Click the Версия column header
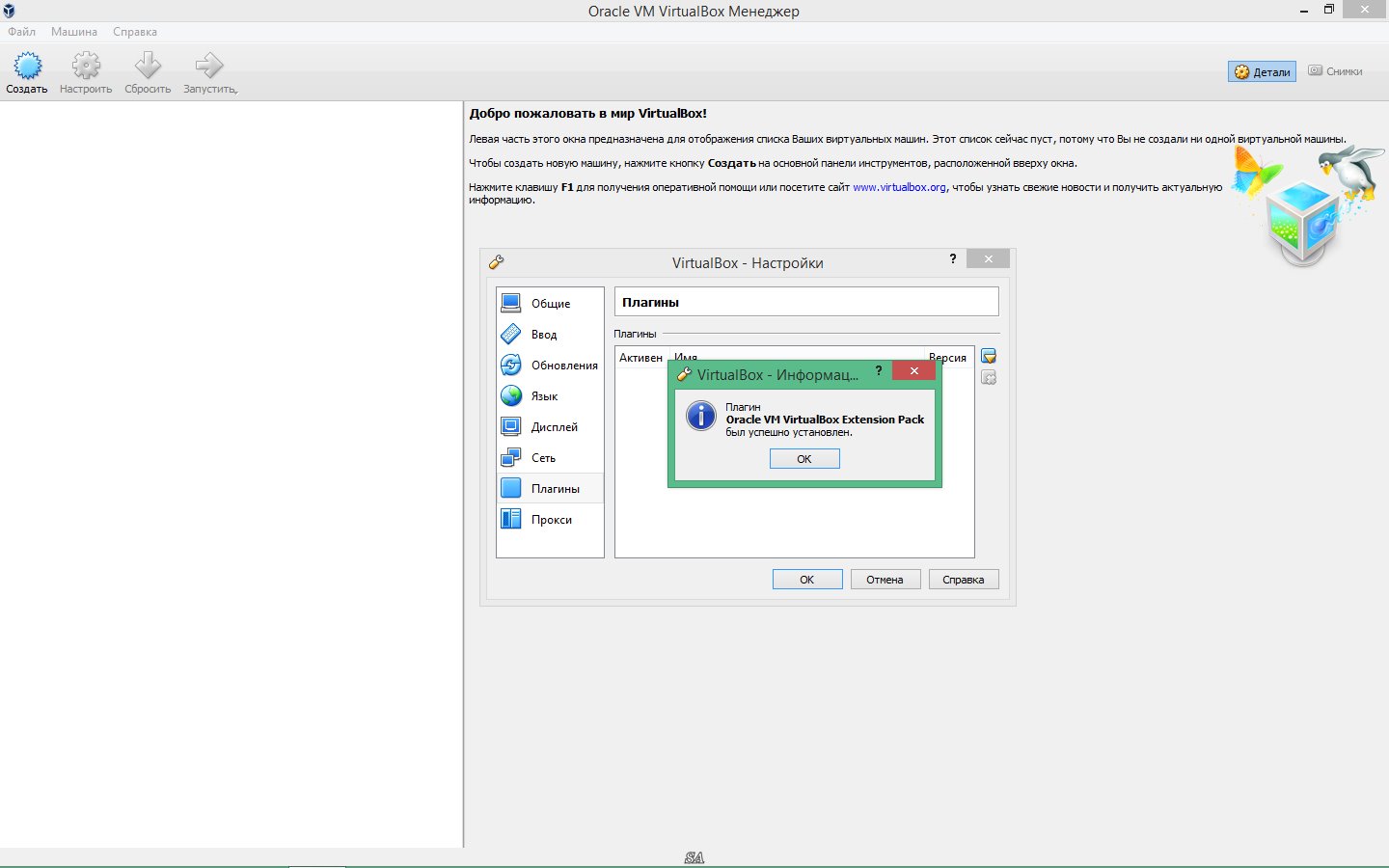Image resolution: width=1389 pixels, height=868 pixels. click(x=947, y=358)
